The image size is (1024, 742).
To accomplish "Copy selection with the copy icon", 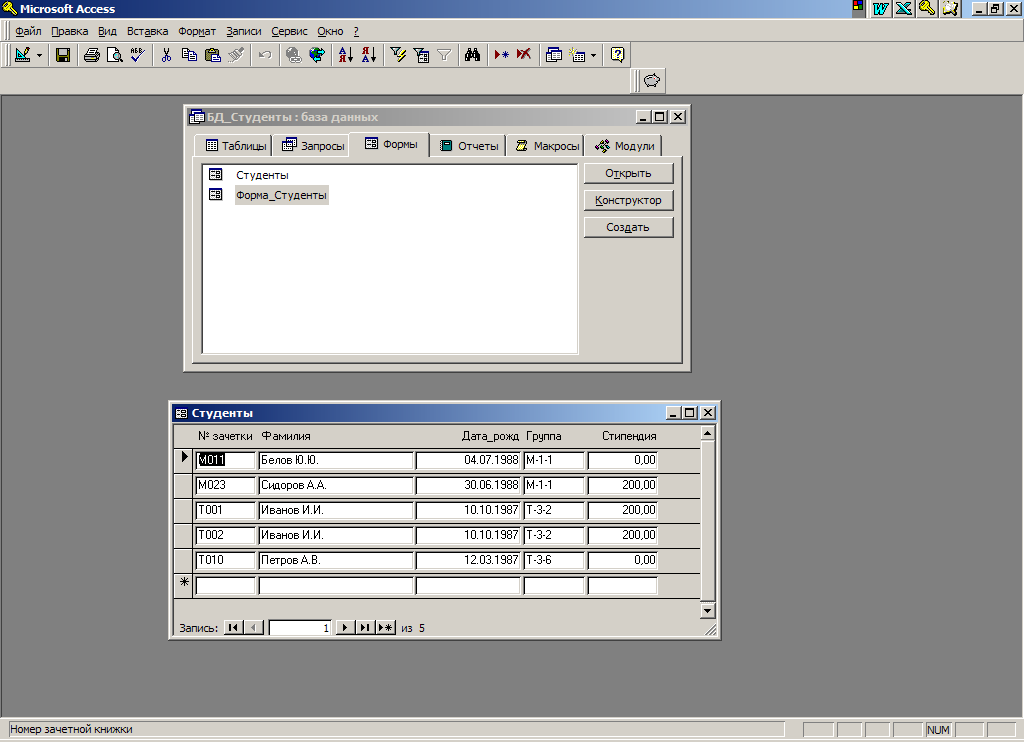I will (x=189, y=55).
